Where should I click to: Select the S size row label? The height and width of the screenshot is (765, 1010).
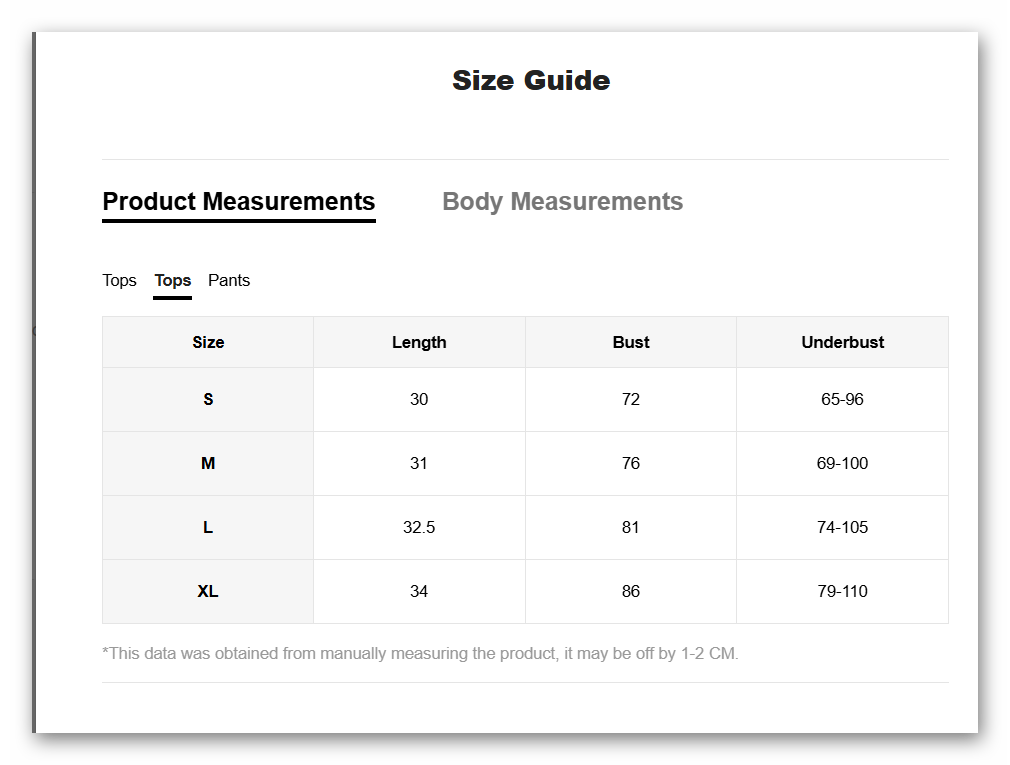(x=208, y=399)
